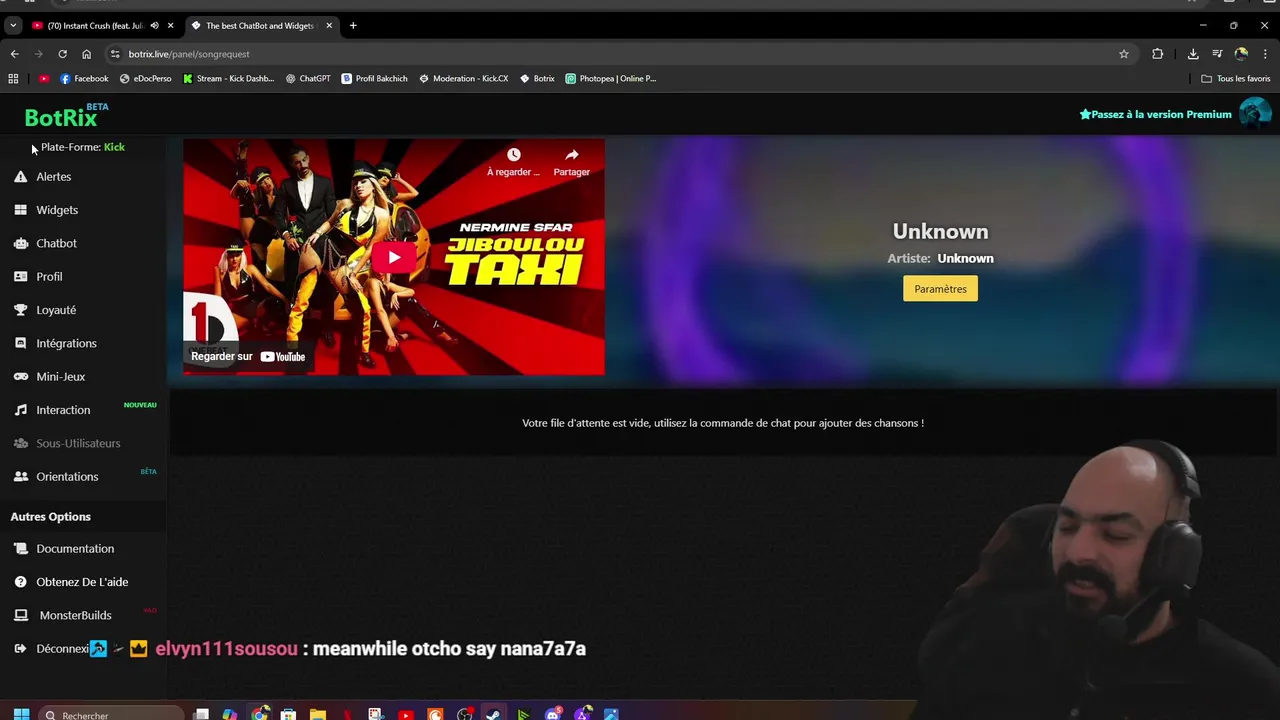The width and height of the screenshot is (1280, 720).
Task: Open Chrome from the taskbar
Action: point(260,714)
